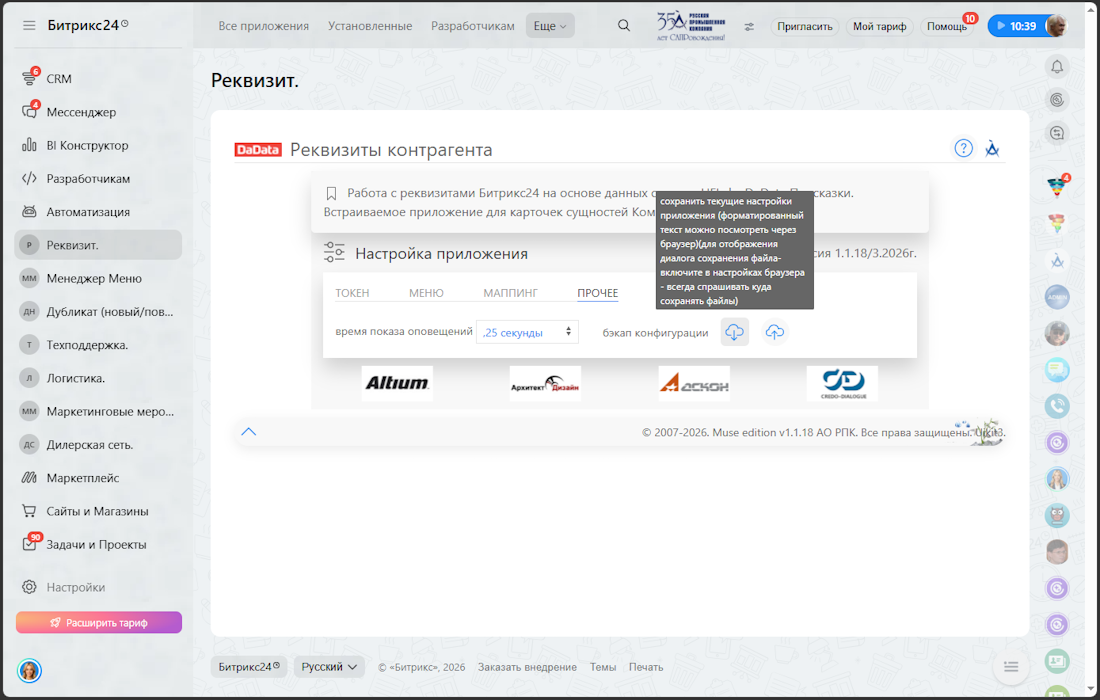The height and width of the screenshot is (700, 1100).
Task: Open Дубликат (новый/пов... in the sidebar
Action: [98, 311]
